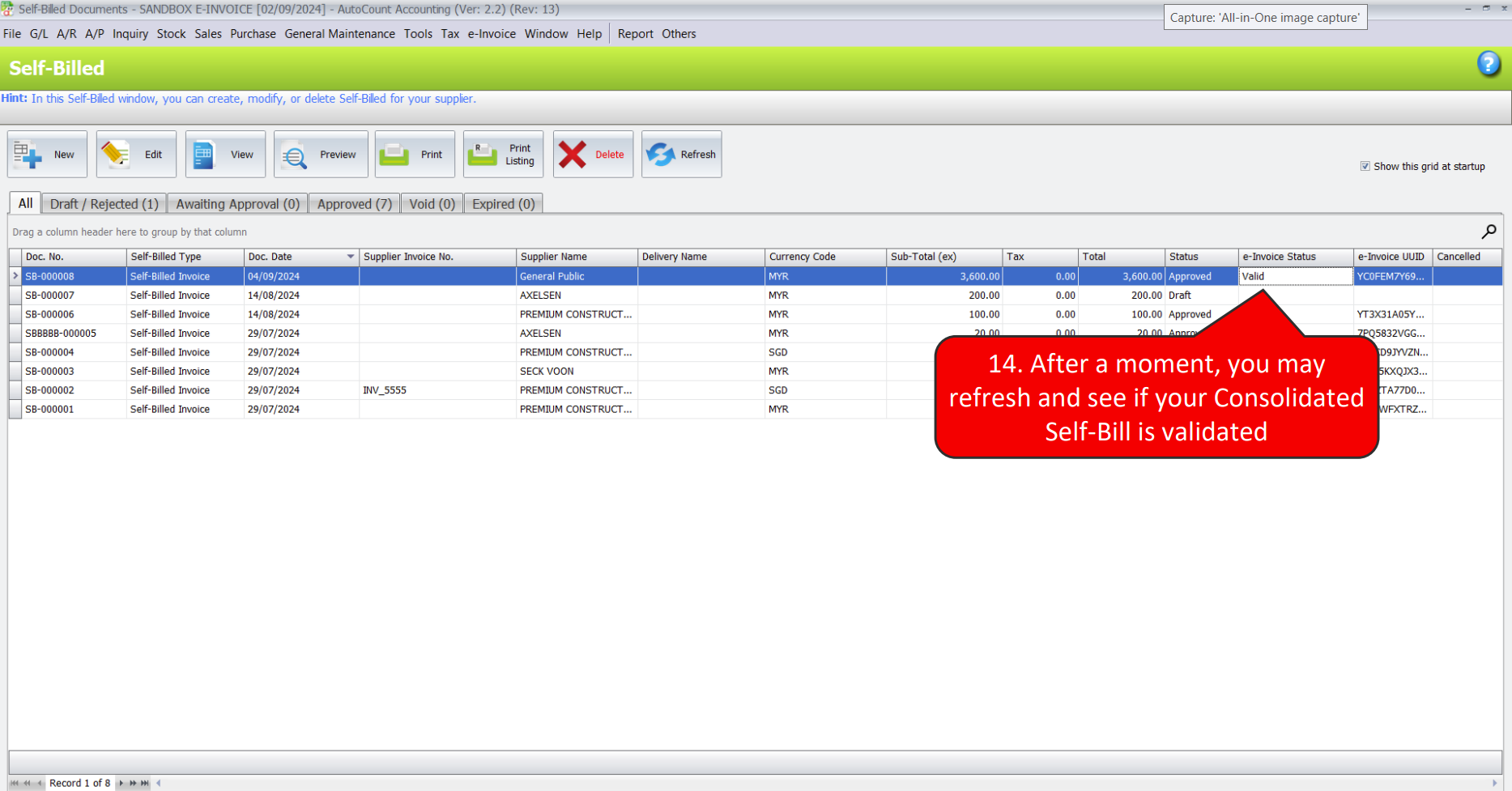Click the New document icon

(x=28, y=155)
